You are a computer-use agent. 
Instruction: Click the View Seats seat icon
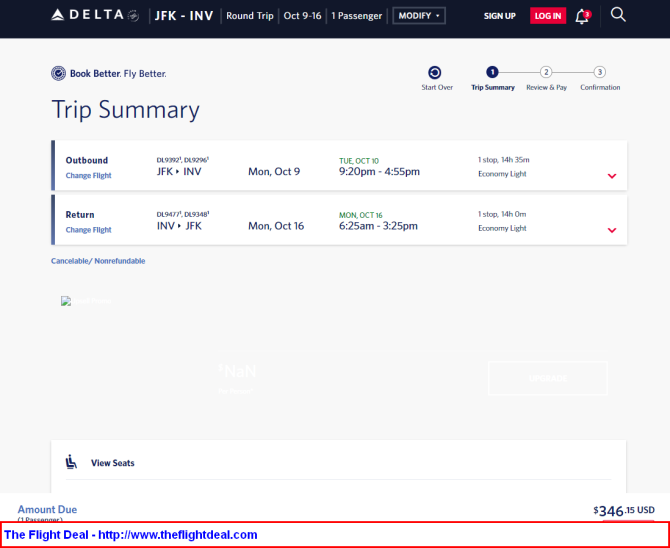point(71,462)
